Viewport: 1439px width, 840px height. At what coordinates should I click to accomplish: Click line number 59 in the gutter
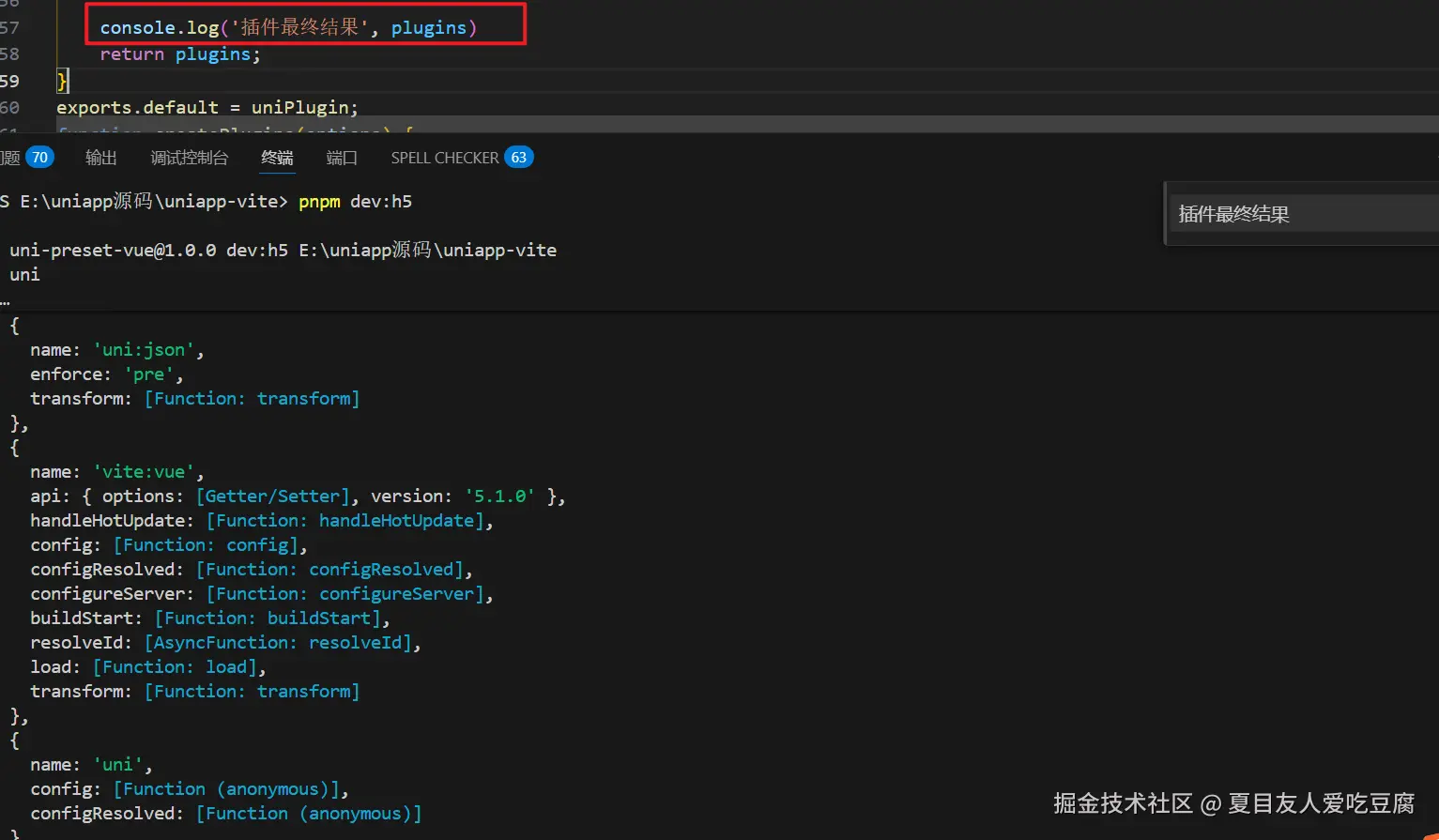click(9, 81)
